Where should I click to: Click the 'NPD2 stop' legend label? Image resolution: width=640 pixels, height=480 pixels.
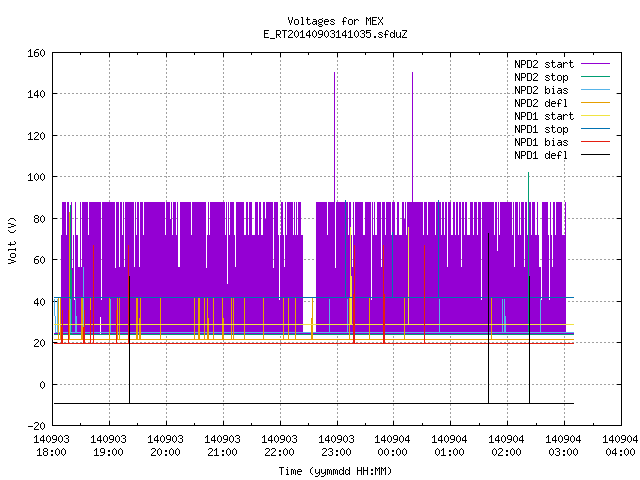click(x=541, y=77)
